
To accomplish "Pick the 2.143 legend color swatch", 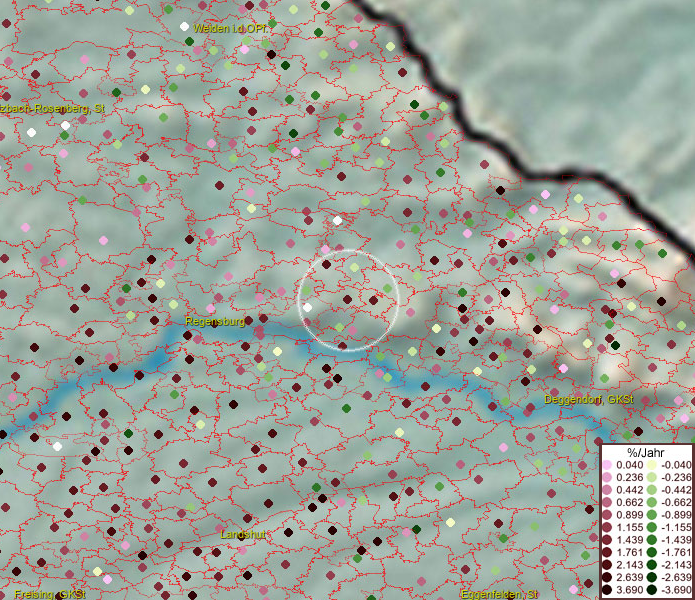I will click(607, 565).
